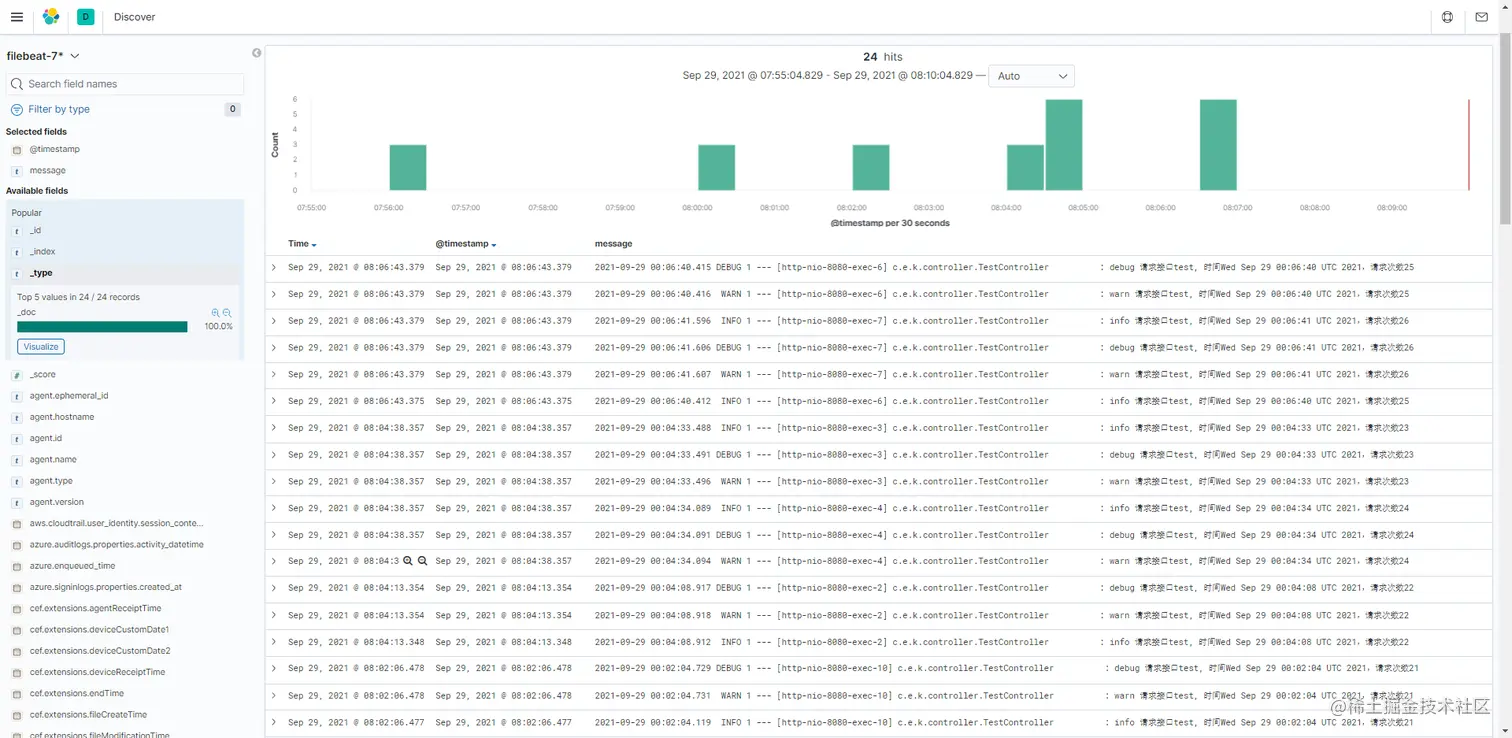Click histogram bar at 07:56:00
The image size is (1512, 738).
click(x=408, y=167)
